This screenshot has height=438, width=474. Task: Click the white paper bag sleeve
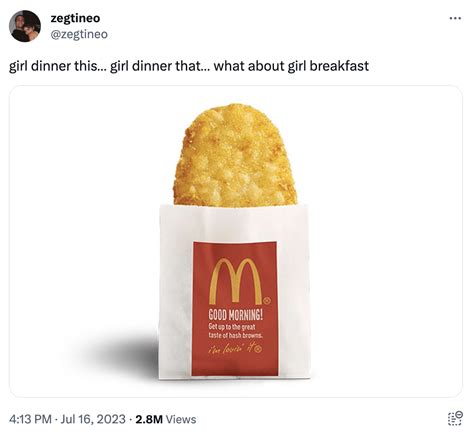click(235, 292)
